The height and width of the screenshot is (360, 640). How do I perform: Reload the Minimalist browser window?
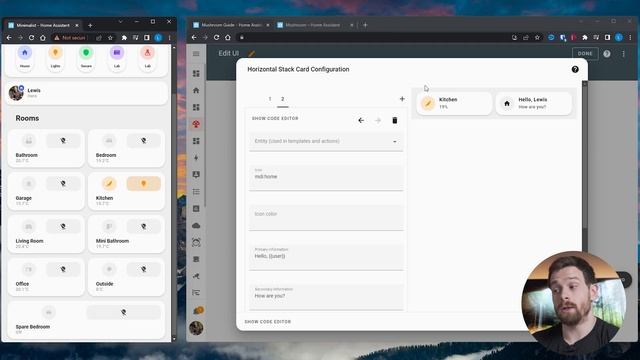pyautogui.click(x=31, y=38)
